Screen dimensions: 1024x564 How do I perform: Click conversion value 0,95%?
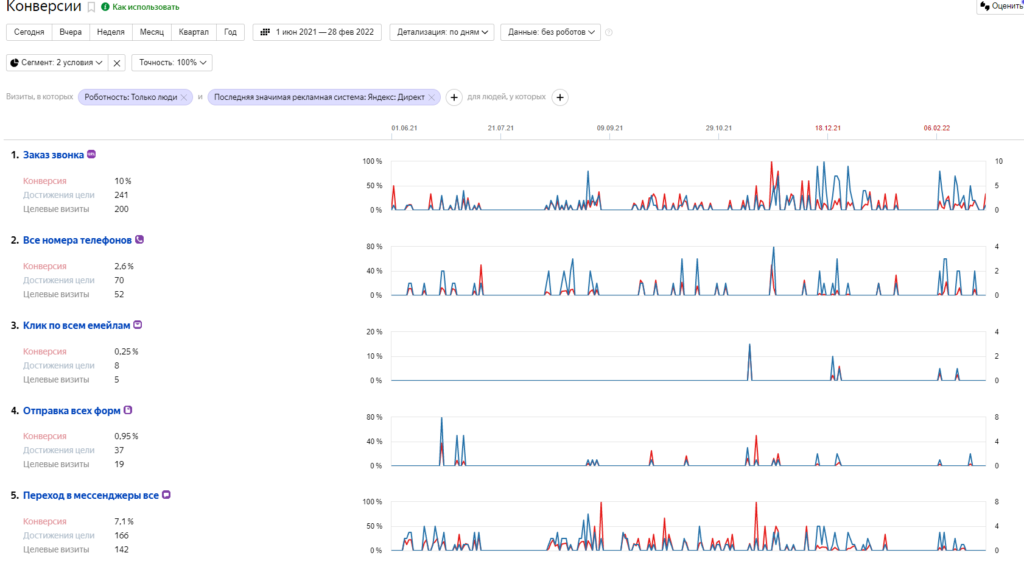tap(126, 436)
